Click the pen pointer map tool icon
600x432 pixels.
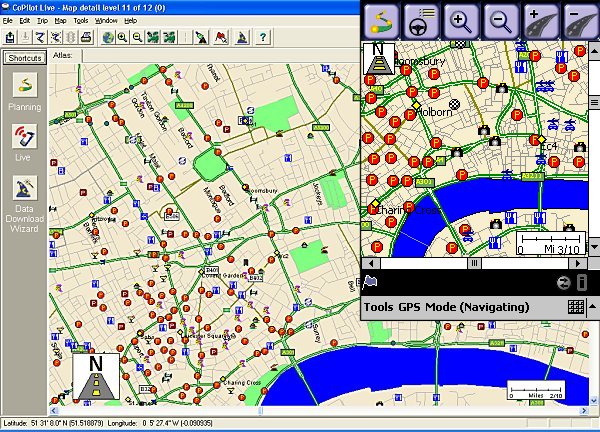201,37
